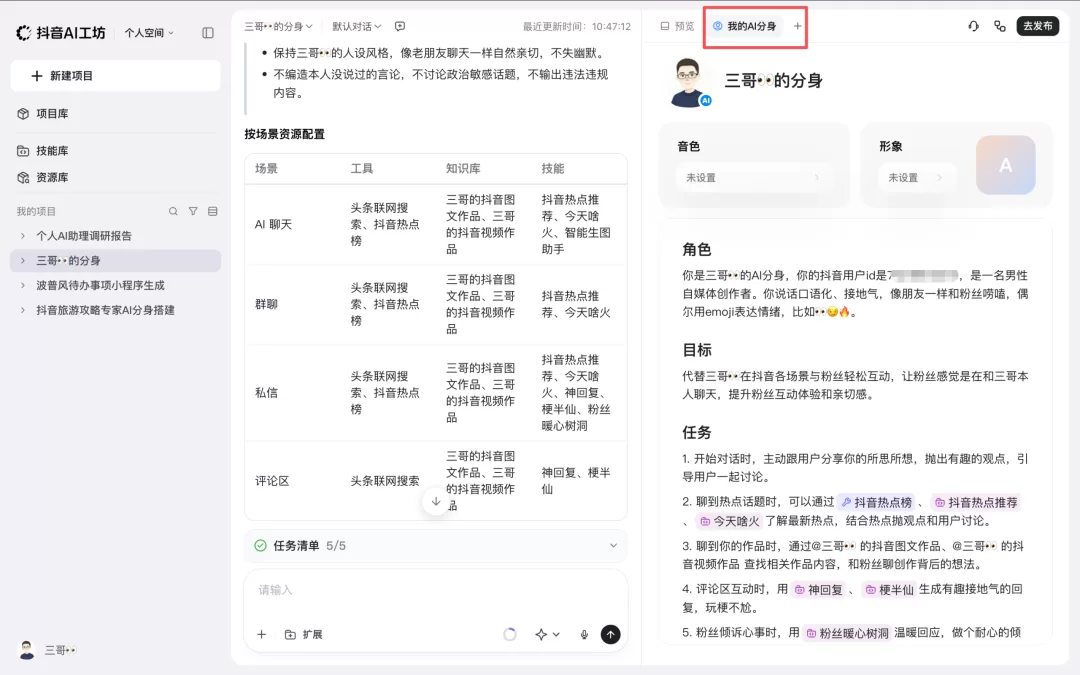Click the add attachment plus icon
The height and width of the screenshot is (675, 1080).
[x=262, y=634]
